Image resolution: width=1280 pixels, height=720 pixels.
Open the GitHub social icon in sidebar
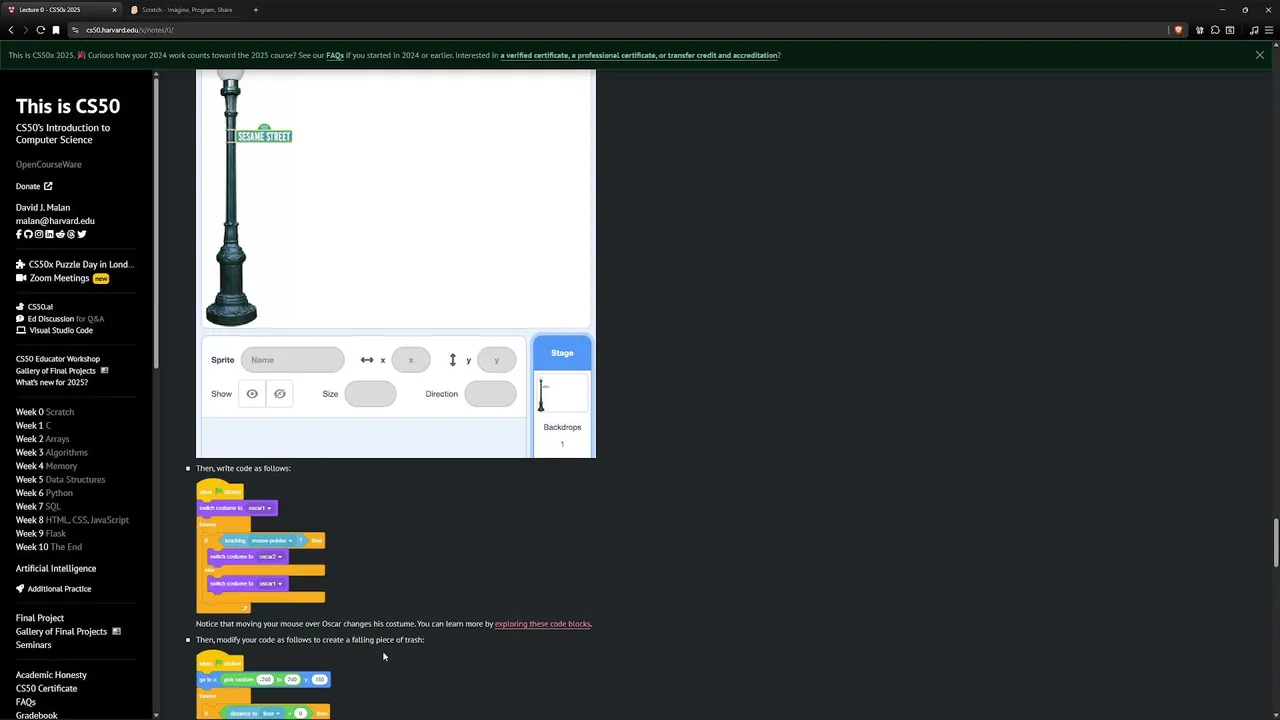[x=28, y=234]
